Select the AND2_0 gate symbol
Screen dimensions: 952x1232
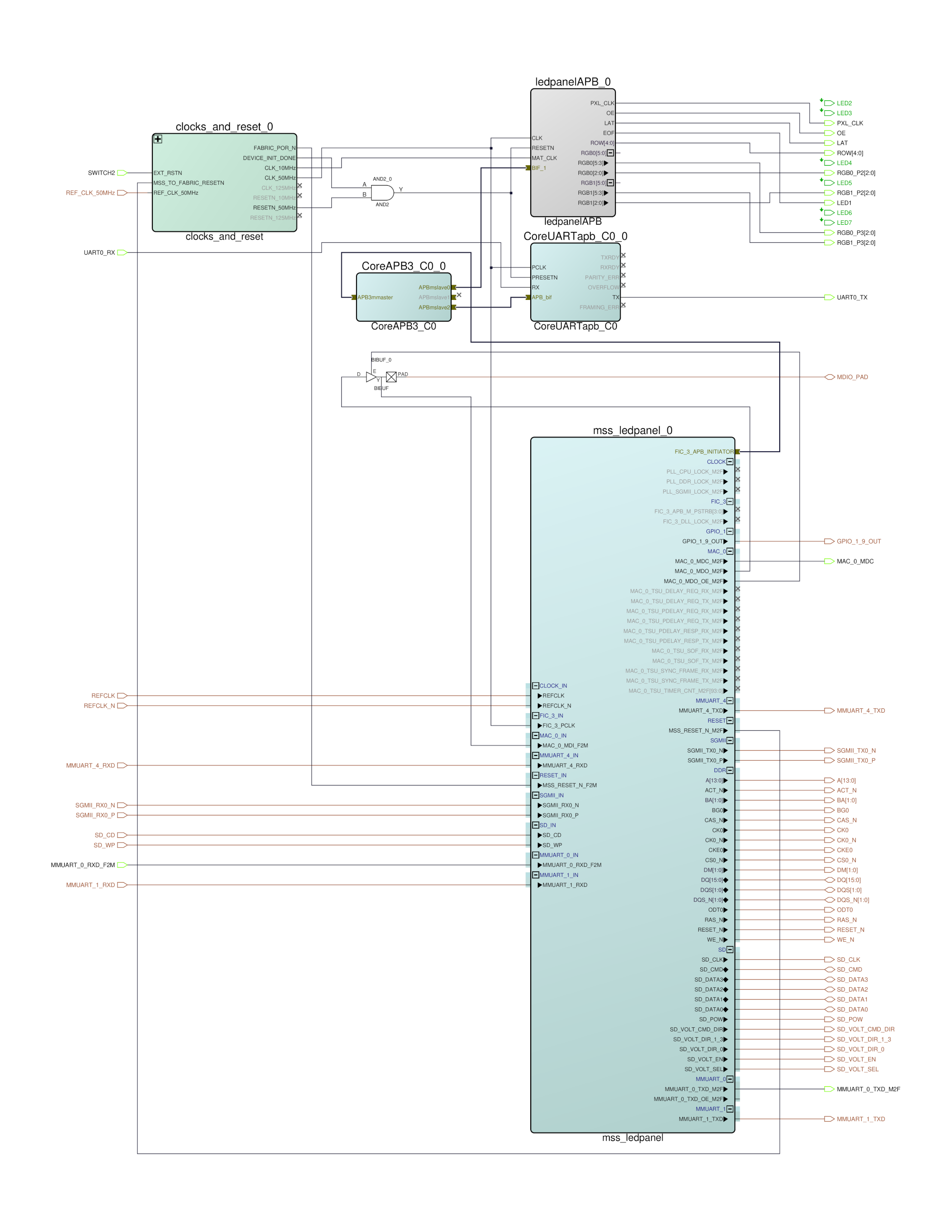pos(382,192)
